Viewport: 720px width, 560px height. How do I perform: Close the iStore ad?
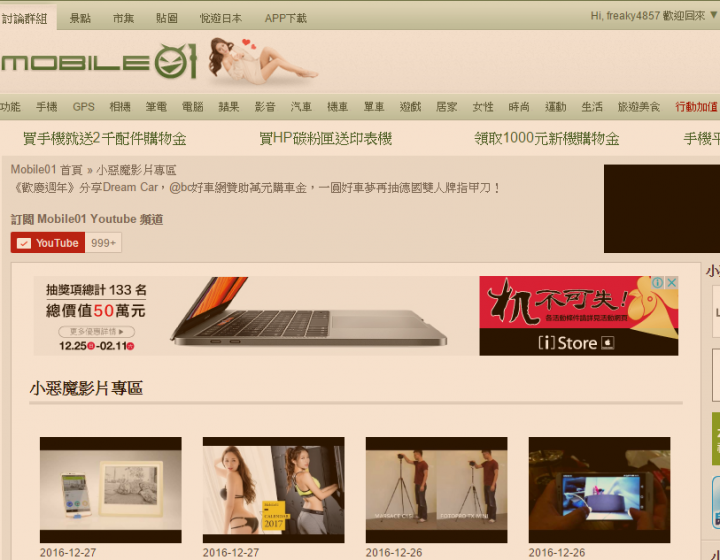click(x=671, y=283)
